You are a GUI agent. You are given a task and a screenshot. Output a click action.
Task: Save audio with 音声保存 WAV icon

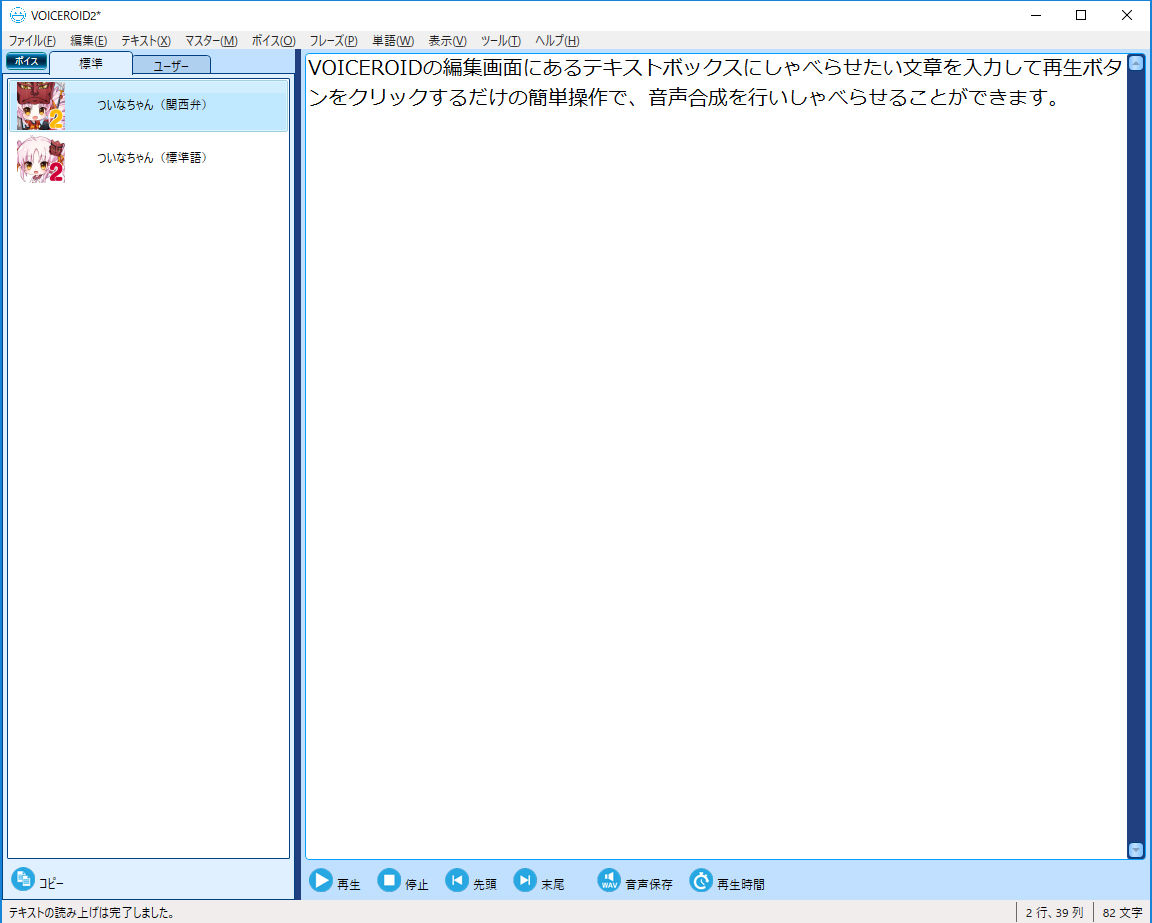click(x=609, y=880)
